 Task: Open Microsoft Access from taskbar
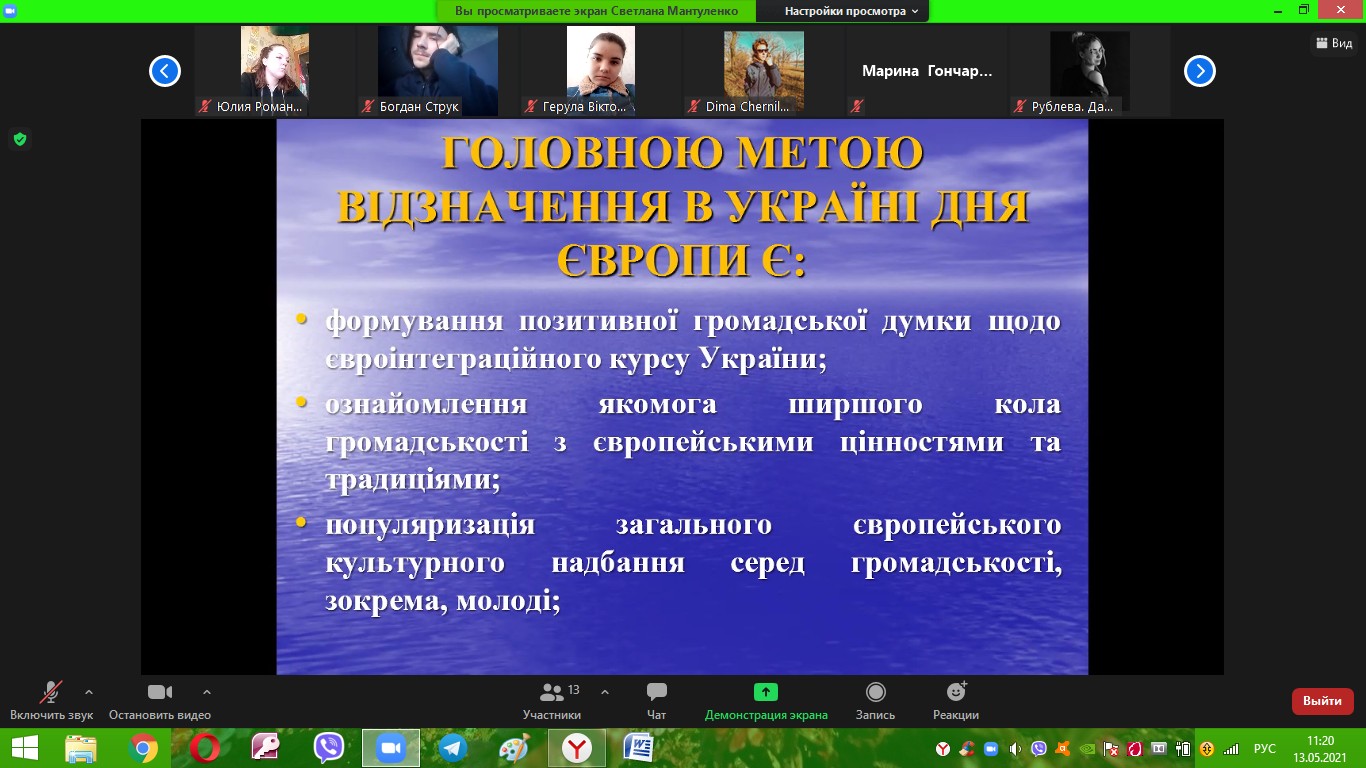(x=267, y=748)
